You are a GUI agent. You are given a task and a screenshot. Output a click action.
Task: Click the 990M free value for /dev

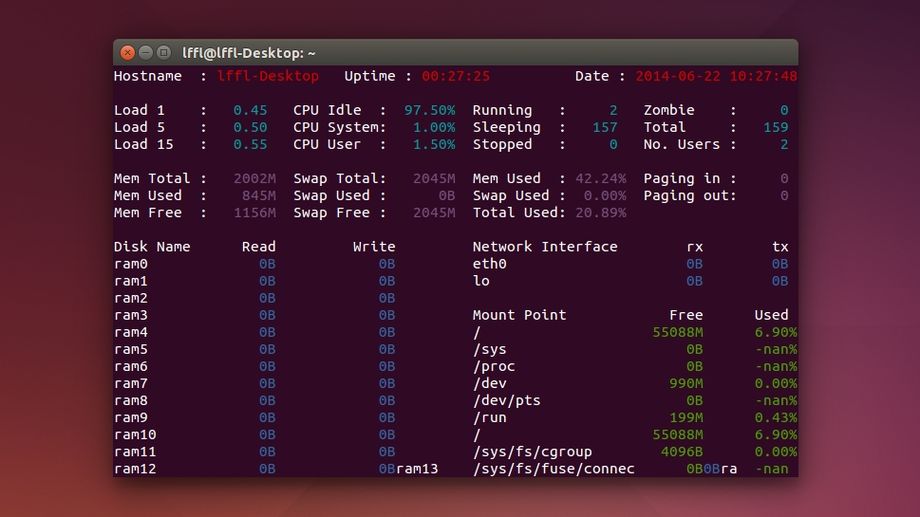(x=686, y=383)
